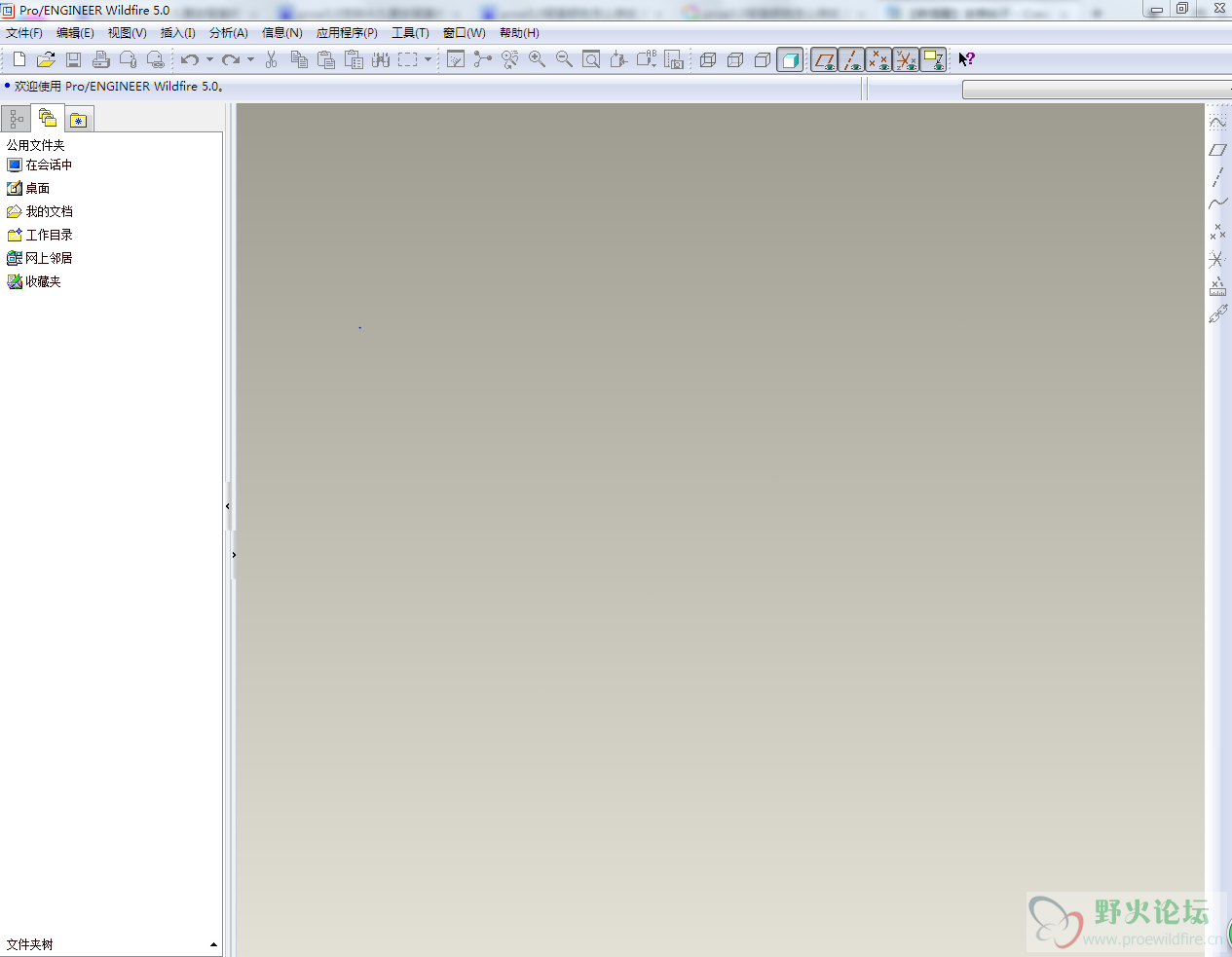The height and width of the screenshot is (957, 1232).
Task: Open the selection box dropdown arrow
Action: (428, 59)
